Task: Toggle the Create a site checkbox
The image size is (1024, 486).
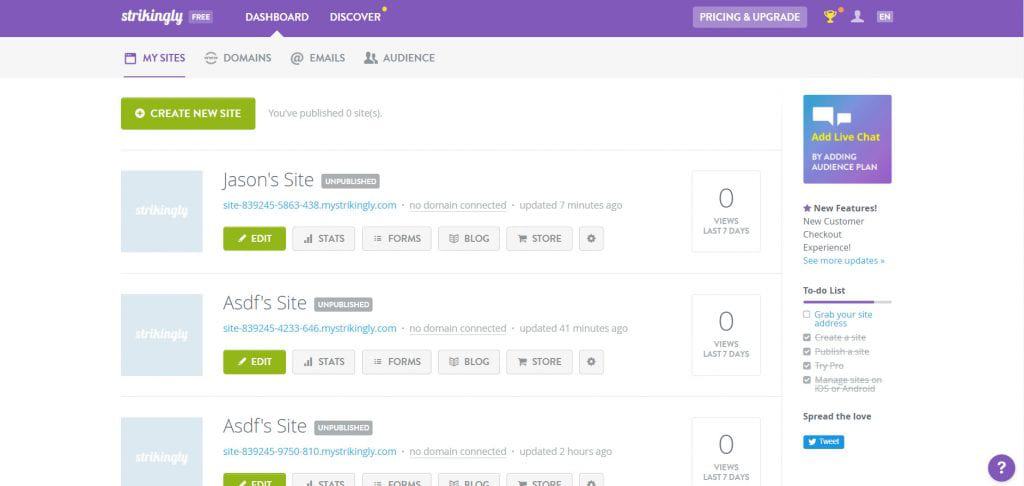Action: (x=807, y=337)
